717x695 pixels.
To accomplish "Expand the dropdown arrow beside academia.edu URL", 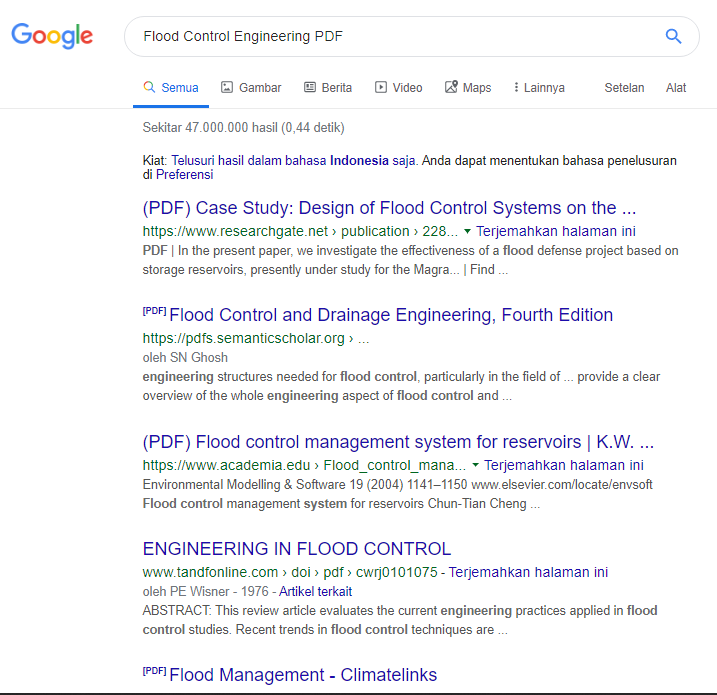I will [476, 465].
